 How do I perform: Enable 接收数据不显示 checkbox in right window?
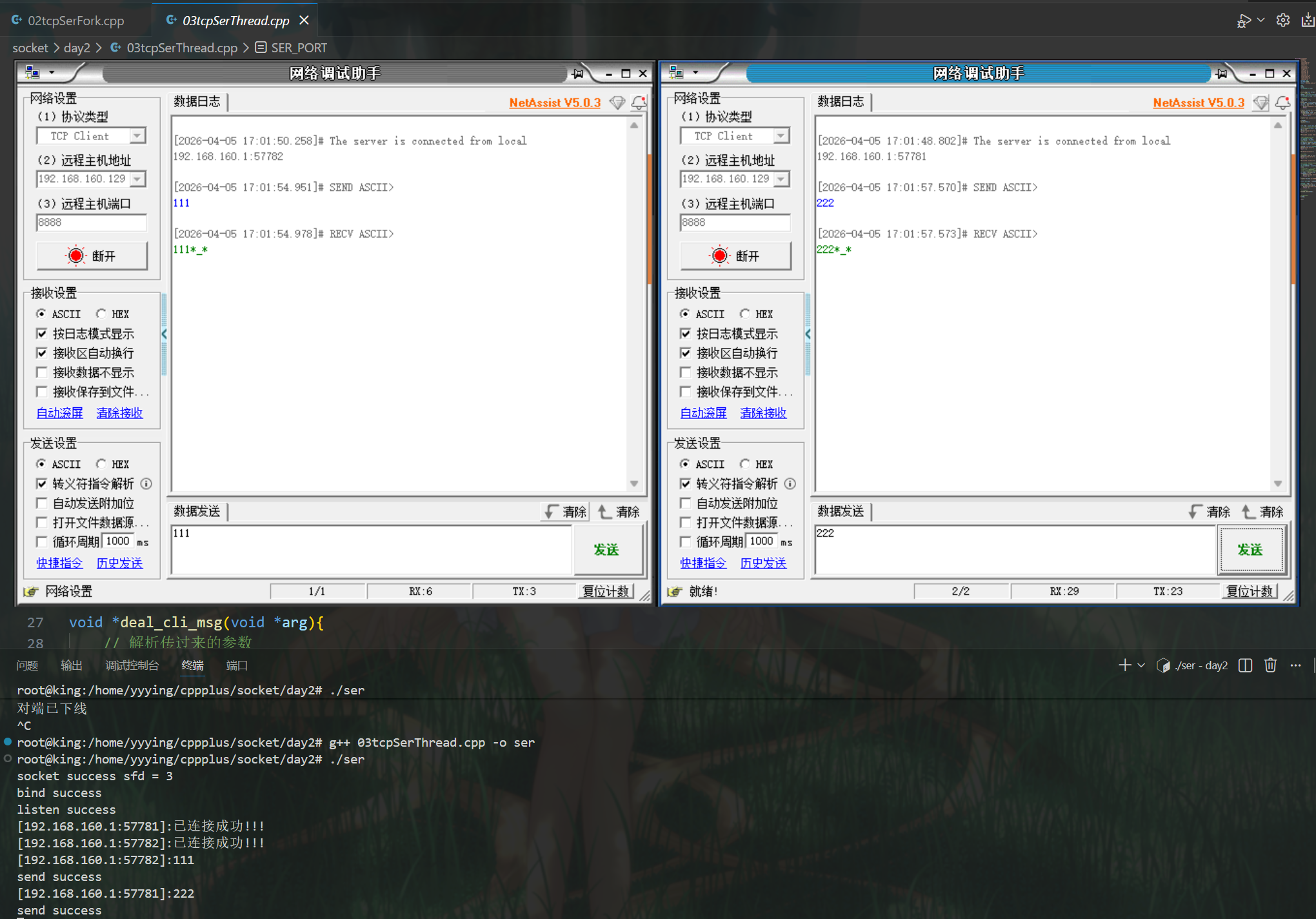pos(686,372)
